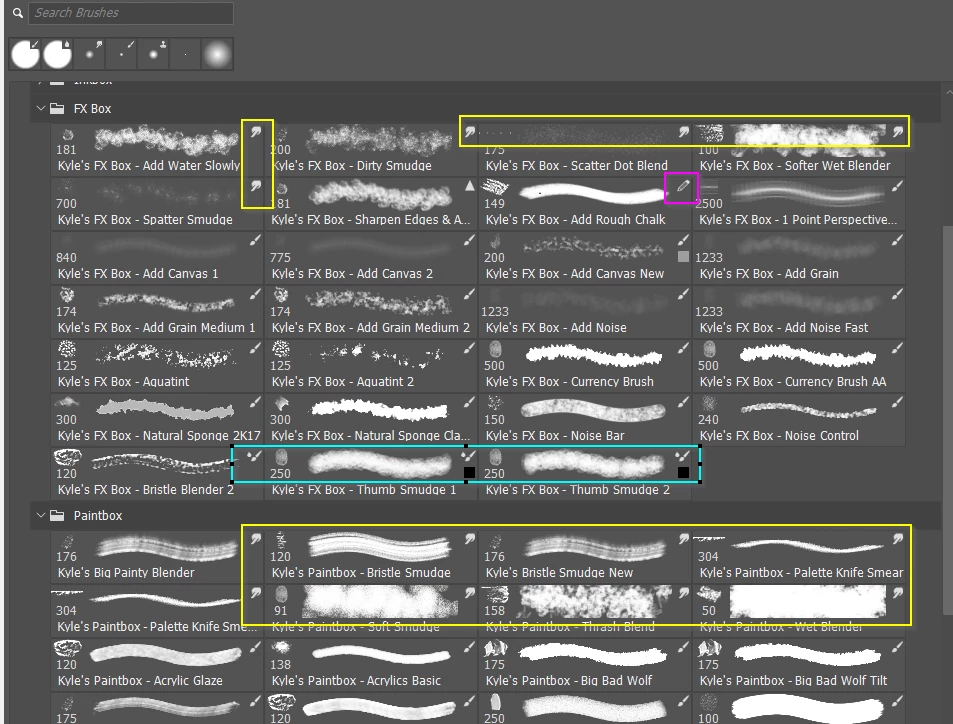Select Kyle's Paintbox - Acrylic Glaze

[157, 665]
